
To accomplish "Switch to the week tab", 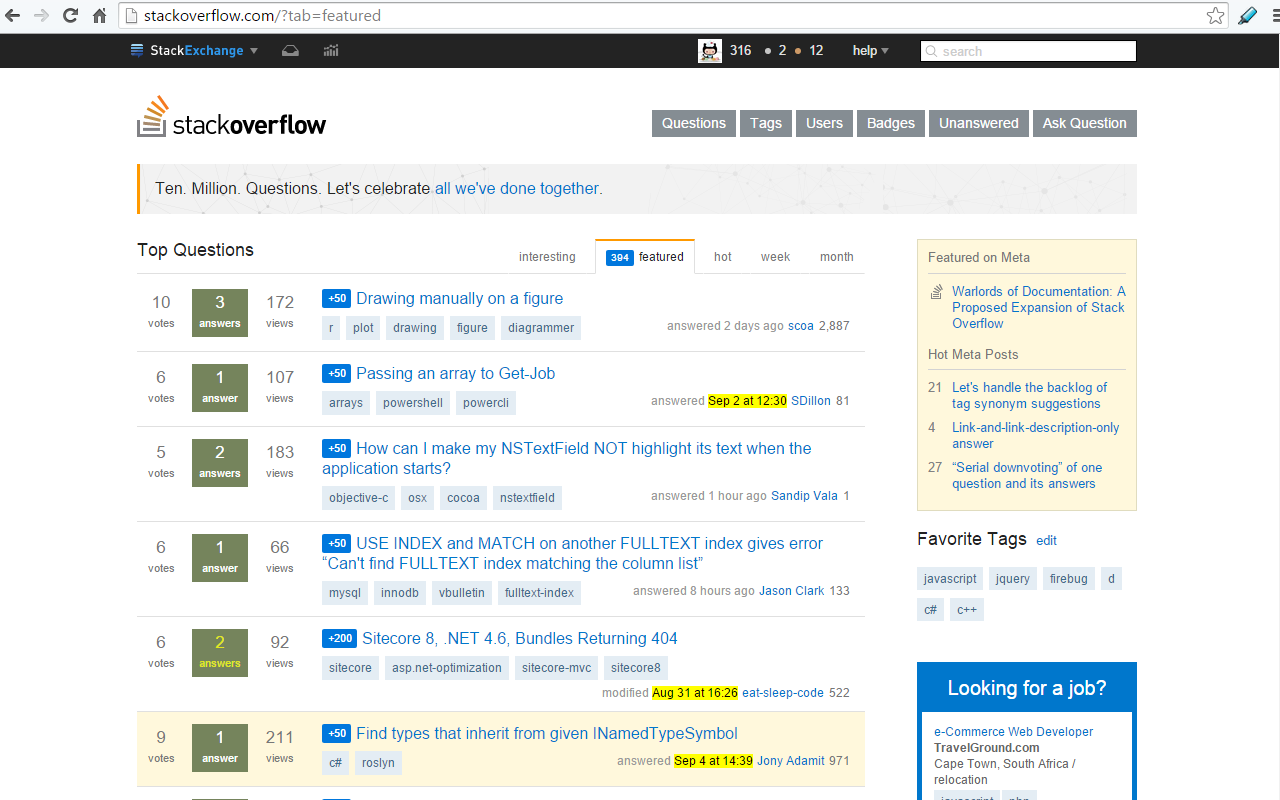I will [x=775, y=257].
